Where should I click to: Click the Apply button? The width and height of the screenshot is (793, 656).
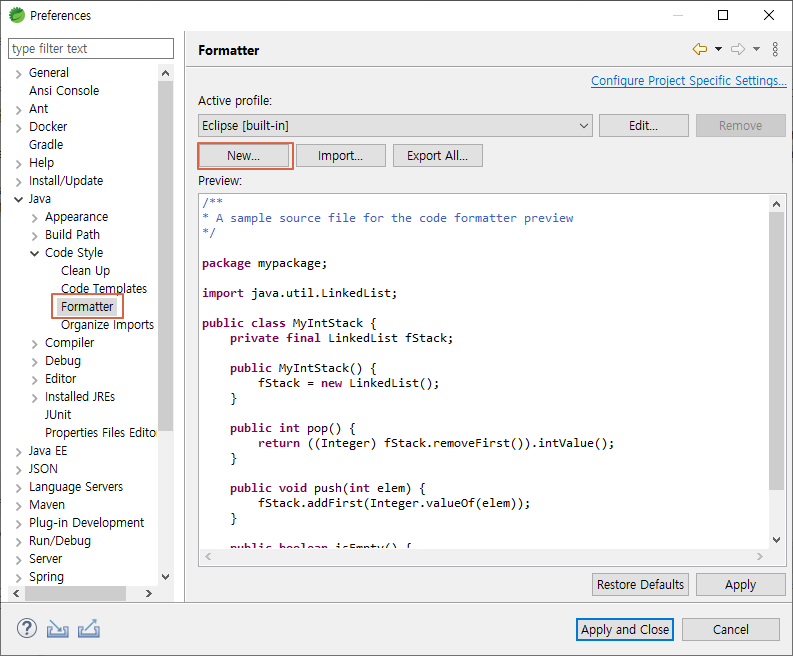pos(740,585)
